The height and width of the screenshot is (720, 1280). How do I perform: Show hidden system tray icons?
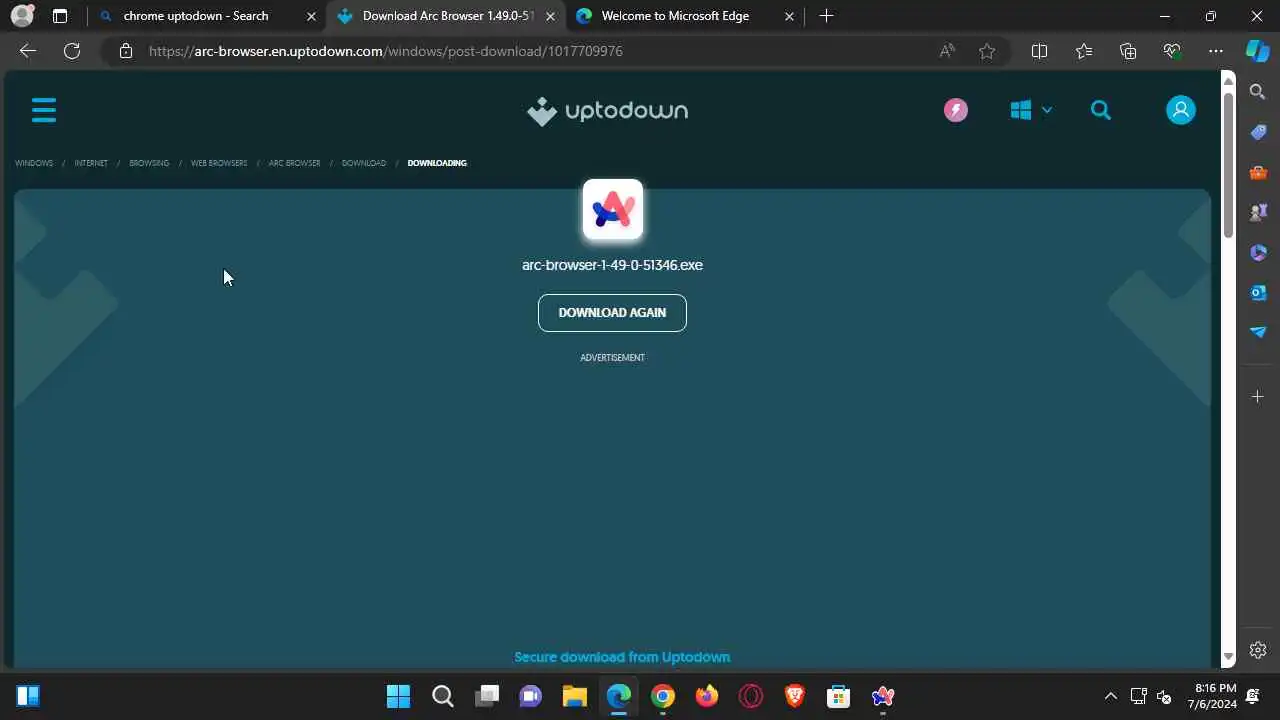click(1110, 696)
